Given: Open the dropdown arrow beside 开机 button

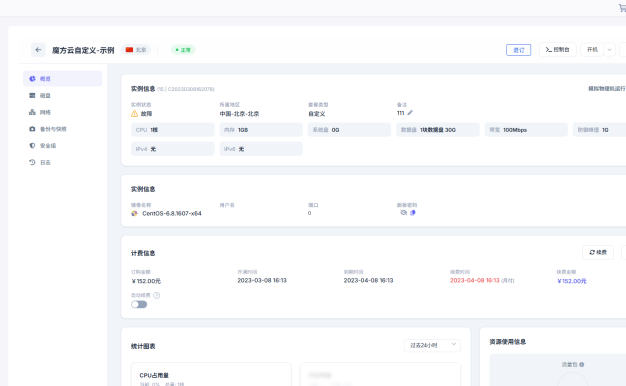Looking at the screenshot, I should point(610,50).
